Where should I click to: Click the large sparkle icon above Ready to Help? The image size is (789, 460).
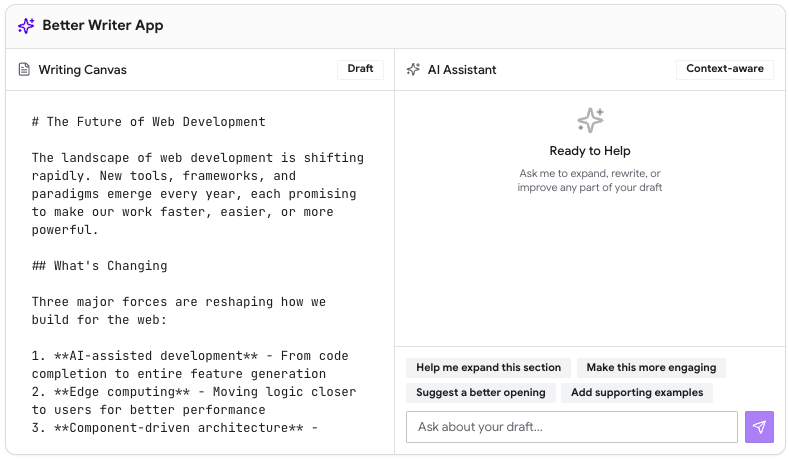coord(590,121)
